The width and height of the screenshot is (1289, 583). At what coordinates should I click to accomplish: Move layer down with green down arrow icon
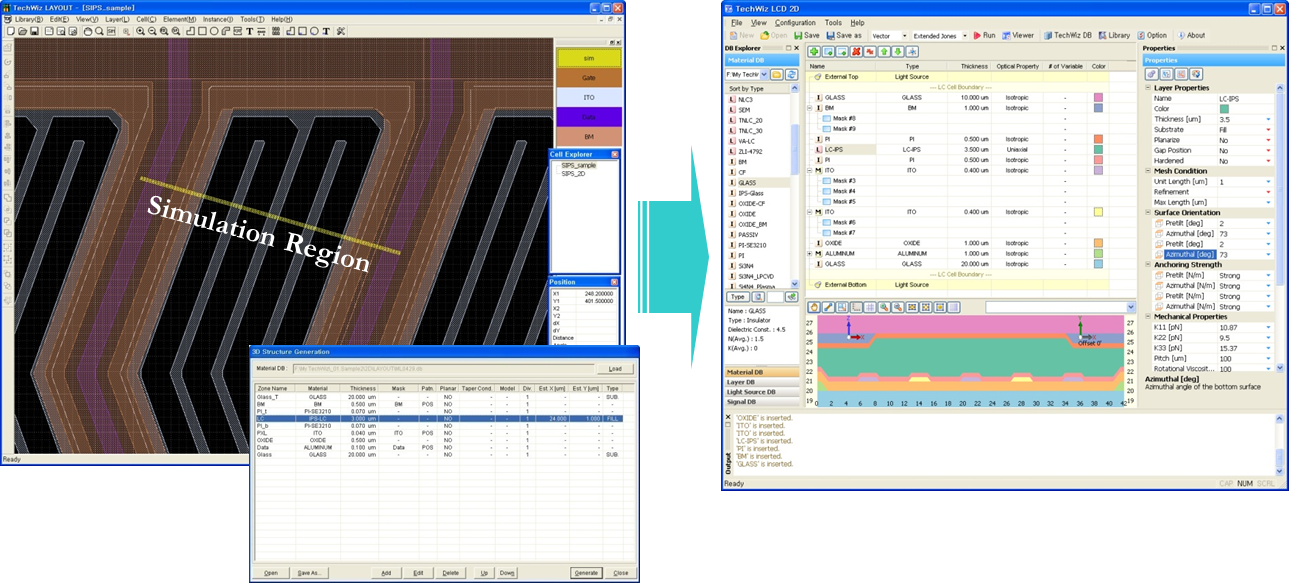pyautogui.click(x=898, y=52)
